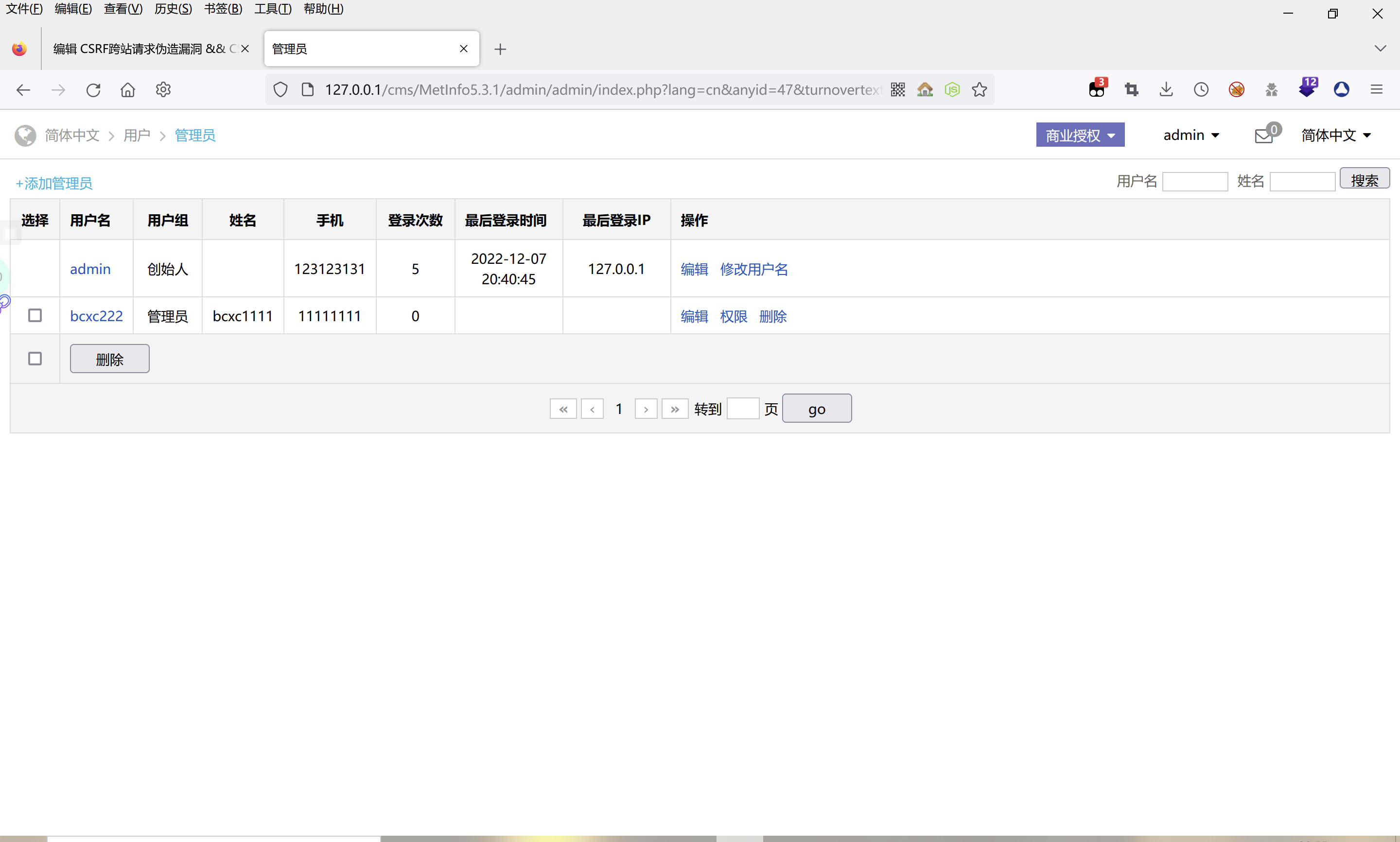Reload the page with refresh icon

click(93, 90)
